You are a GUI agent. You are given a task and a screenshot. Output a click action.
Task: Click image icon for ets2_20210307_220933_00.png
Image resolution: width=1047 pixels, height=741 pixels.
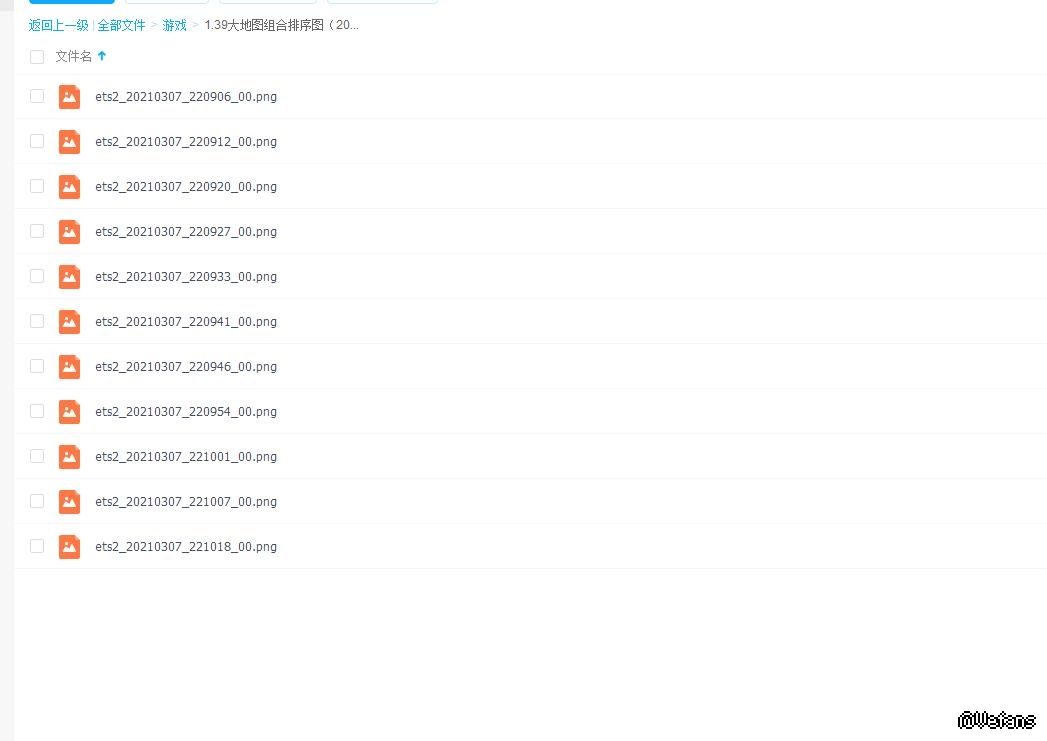coord(69,276)
